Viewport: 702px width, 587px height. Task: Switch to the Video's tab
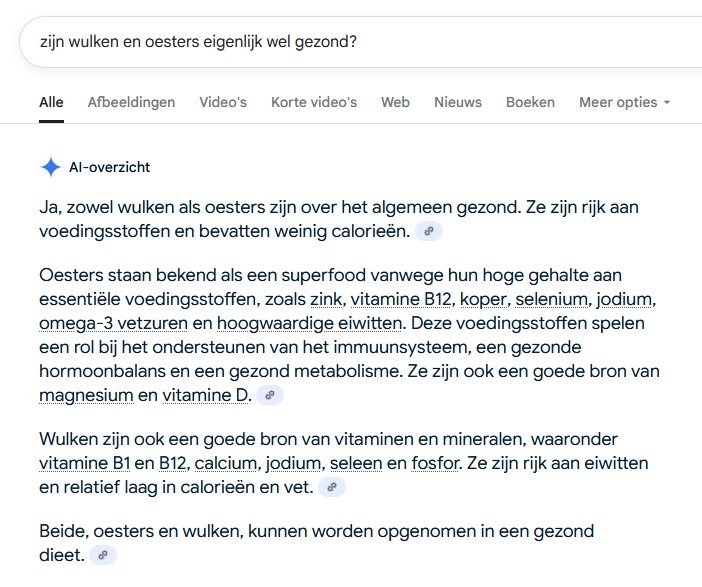[223, 102]
